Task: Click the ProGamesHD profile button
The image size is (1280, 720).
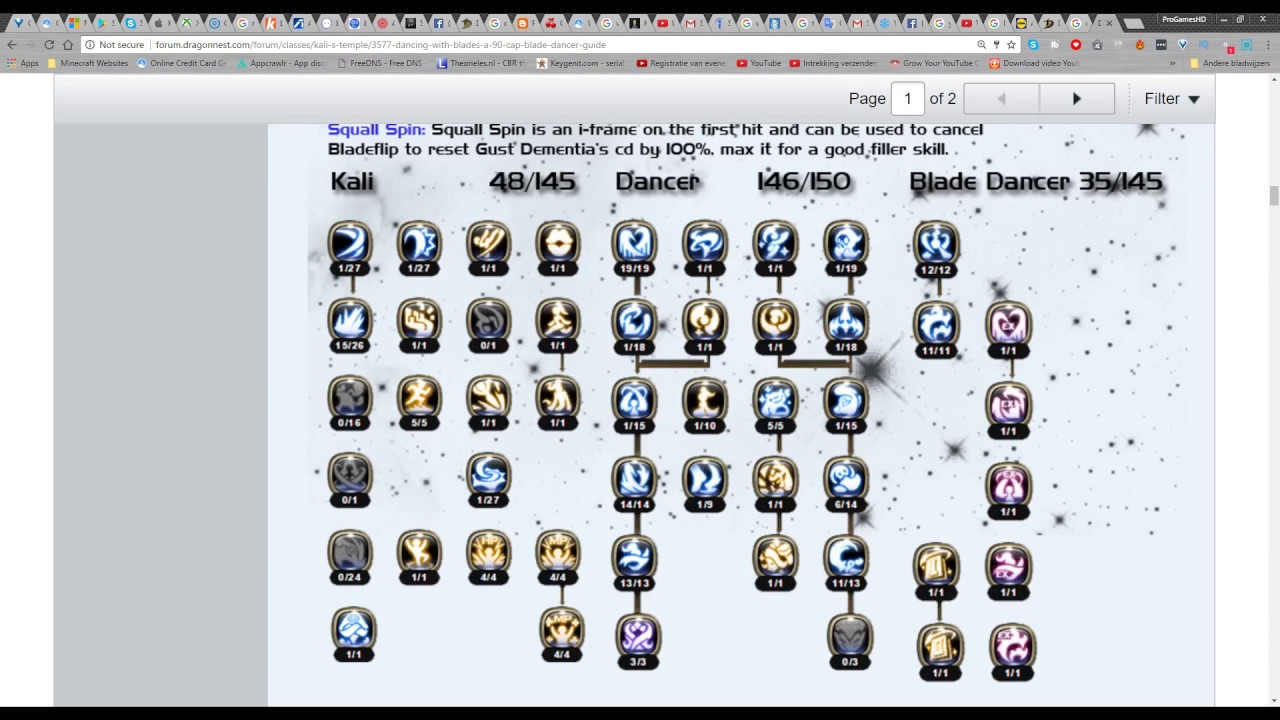Action: pyautogui.click(x=1184, y=19)
